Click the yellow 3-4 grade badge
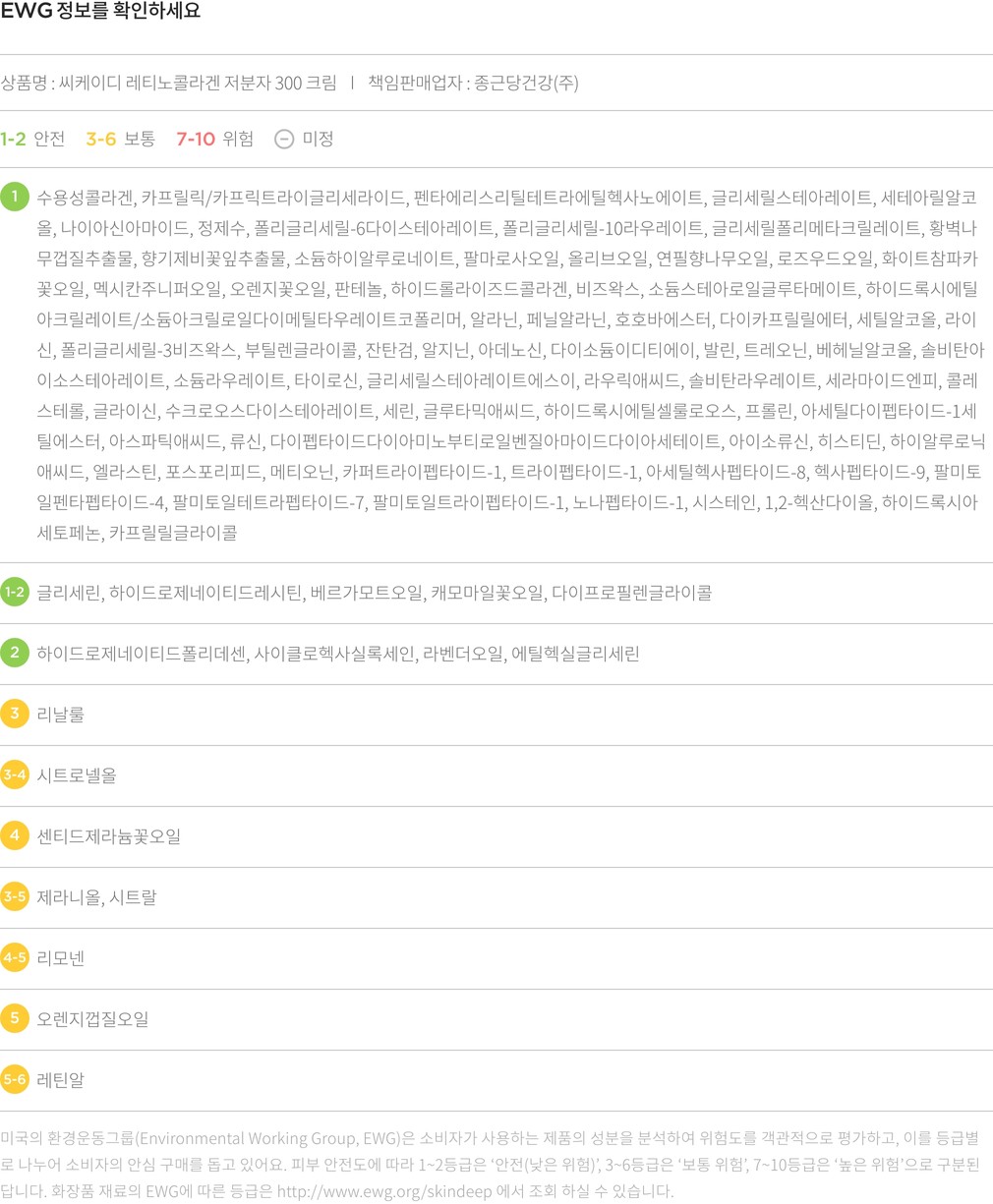 click(x=15, y=774)
